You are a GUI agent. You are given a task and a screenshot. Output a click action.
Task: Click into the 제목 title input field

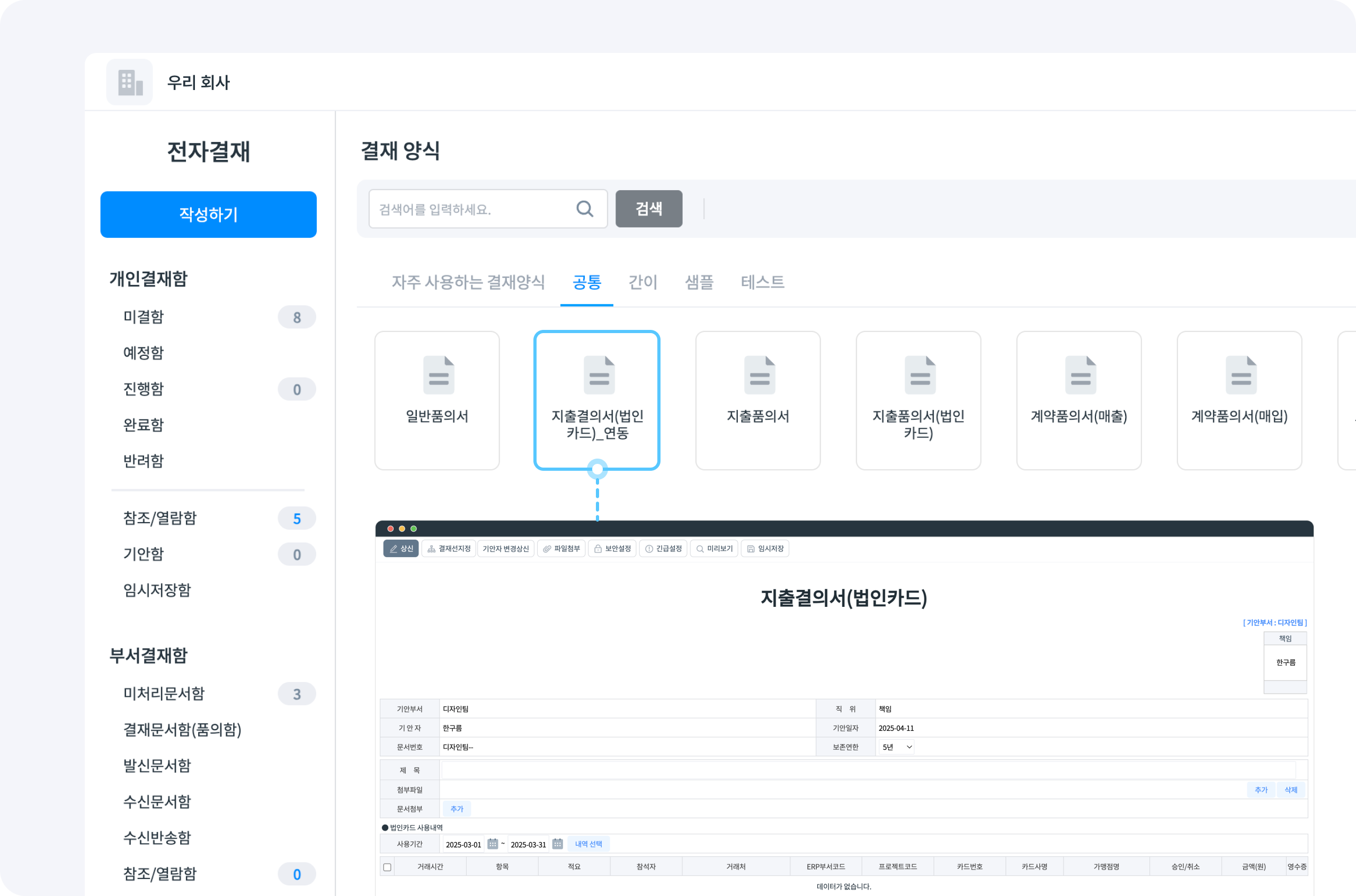point(868,770)
